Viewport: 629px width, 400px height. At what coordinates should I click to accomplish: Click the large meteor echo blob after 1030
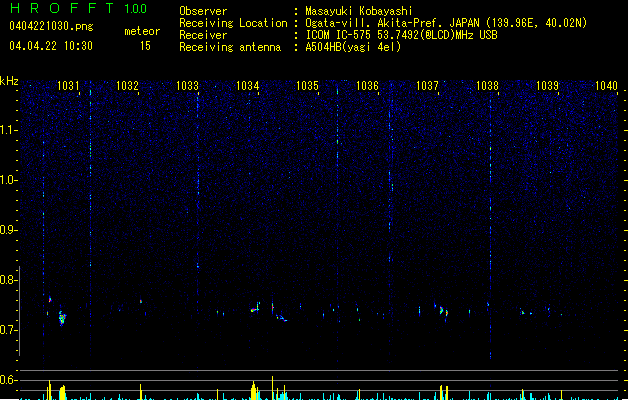(62, 318)
